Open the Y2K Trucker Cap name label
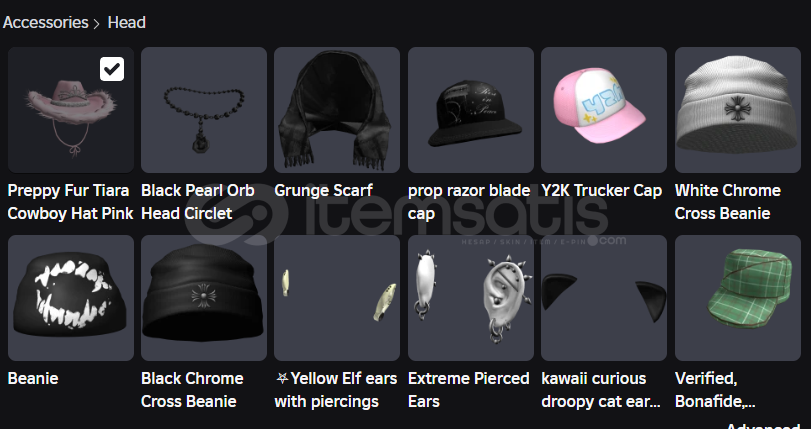Screen dimensions: 811x429 tap(602, 190)
